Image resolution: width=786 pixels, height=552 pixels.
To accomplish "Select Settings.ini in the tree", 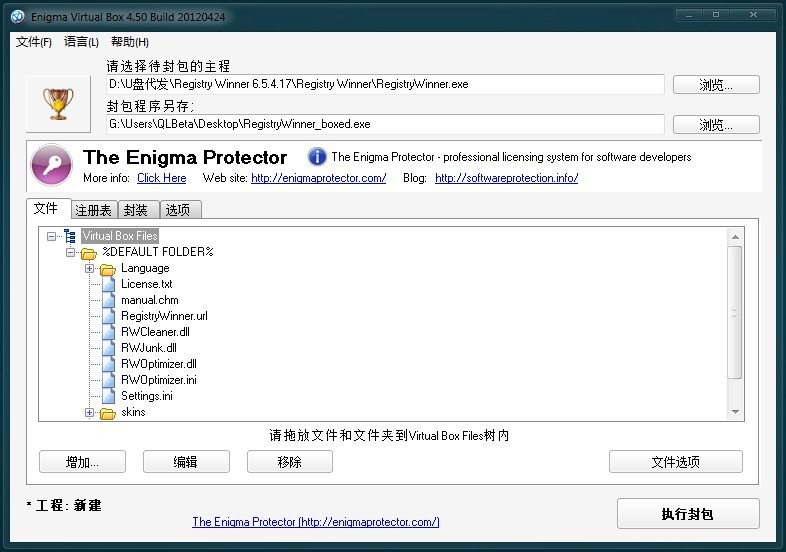I will pos(147,397).
